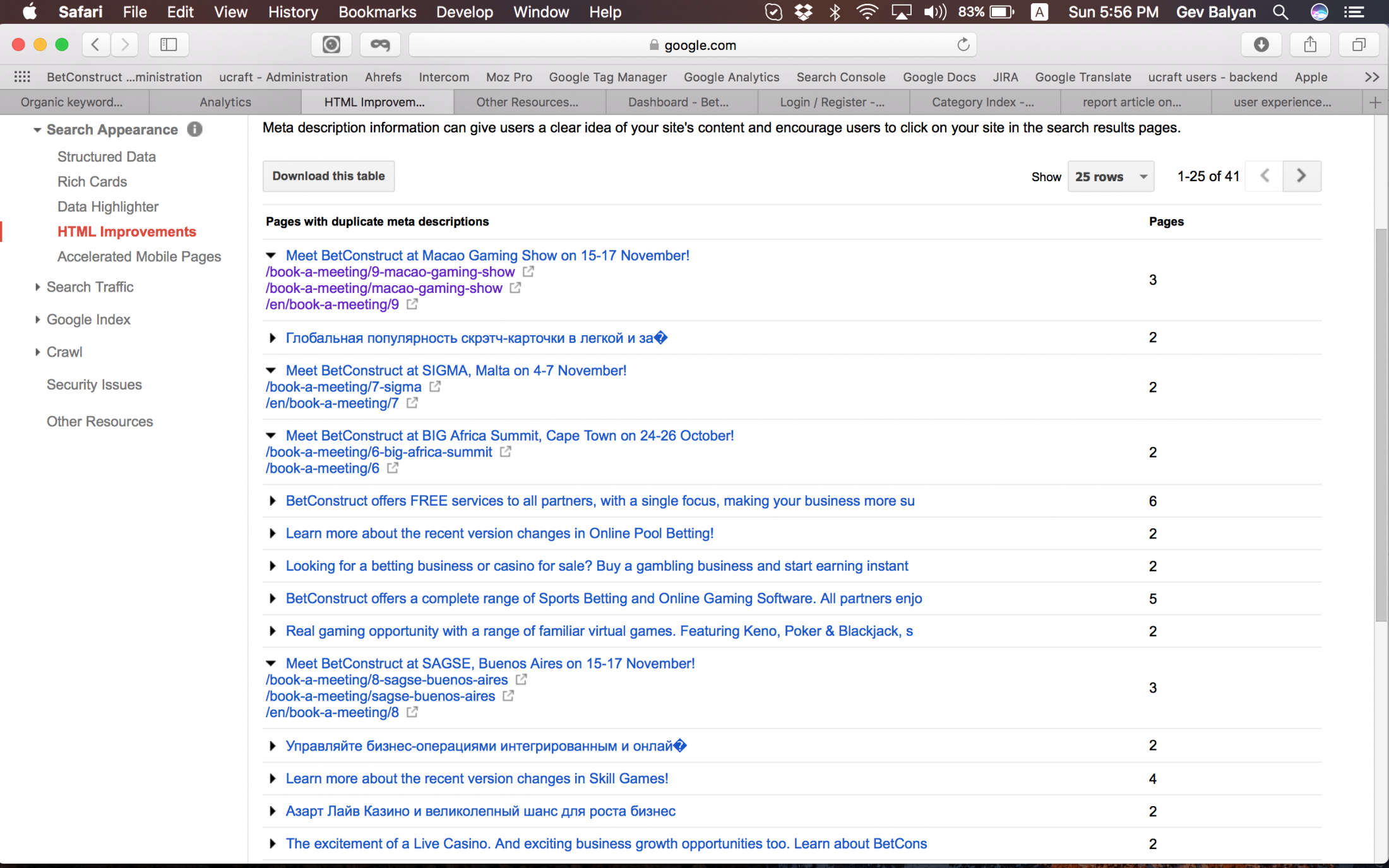
Task: Open Other Resources in sidebar
Action: 100,422
